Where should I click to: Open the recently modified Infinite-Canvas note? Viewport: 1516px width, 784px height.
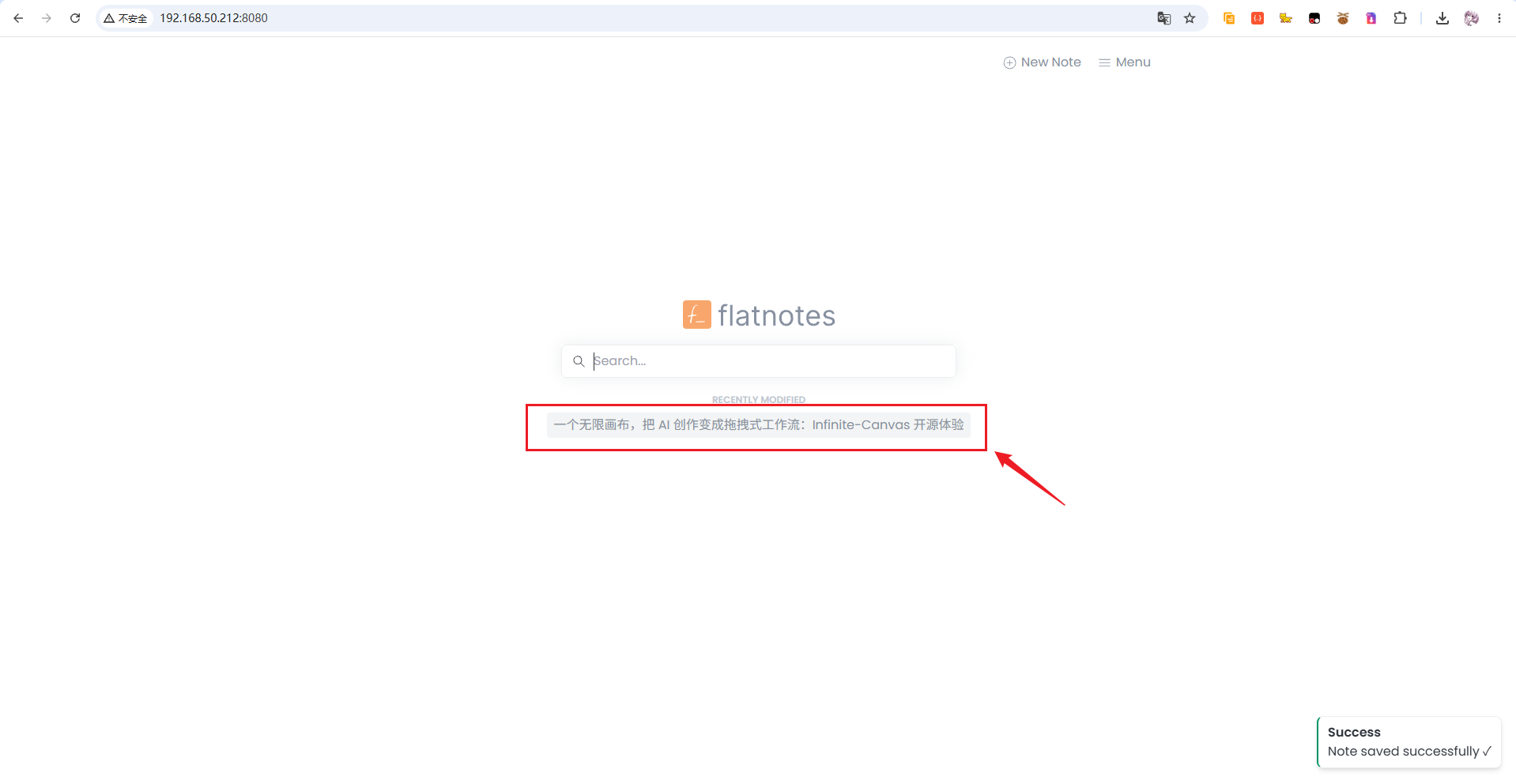pyautogui.click(x=759, y=425)
